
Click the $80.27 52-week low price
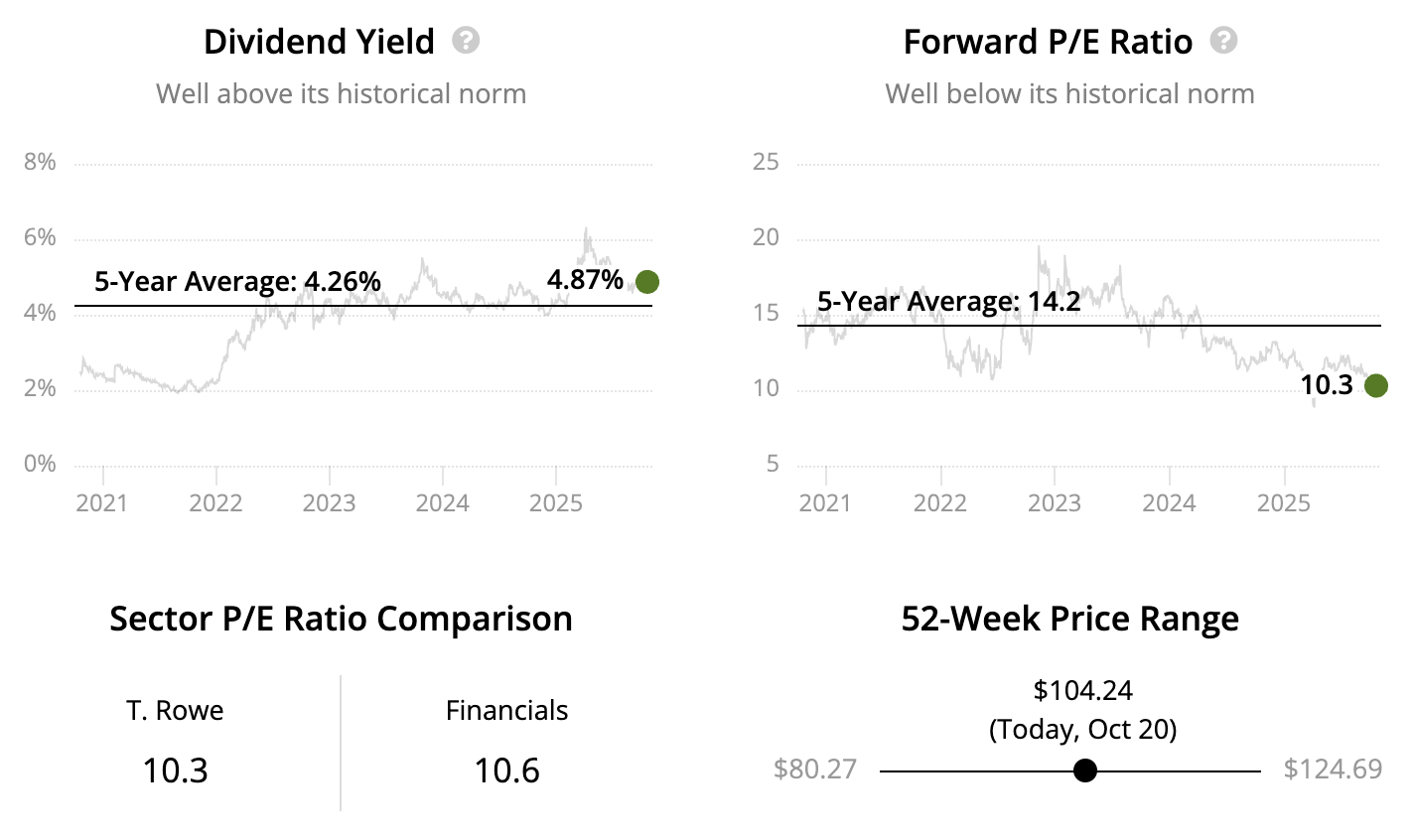[815, 770]
